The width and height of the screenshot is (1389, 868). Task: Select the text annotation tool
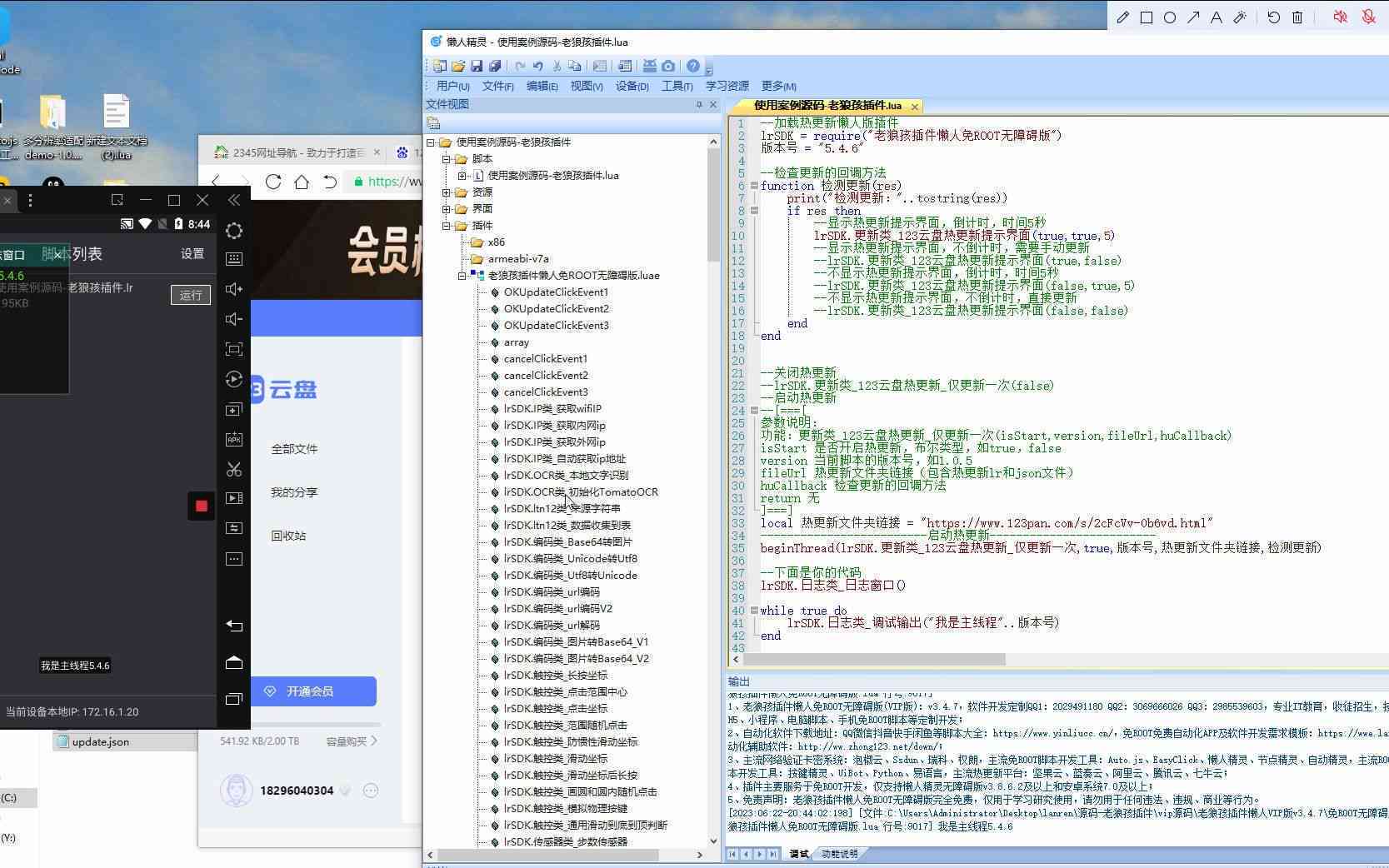(1217, 17)
